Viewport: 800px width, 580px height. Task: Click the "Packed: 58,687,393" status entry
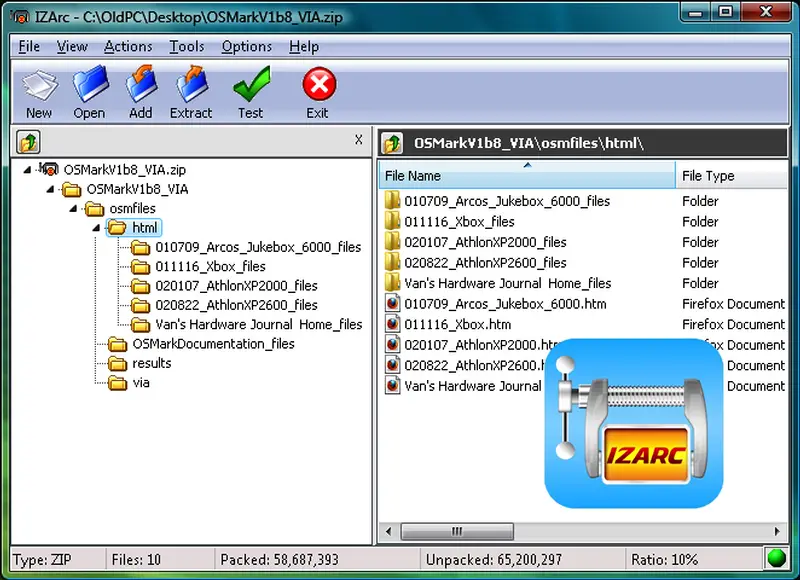[279, 560]
